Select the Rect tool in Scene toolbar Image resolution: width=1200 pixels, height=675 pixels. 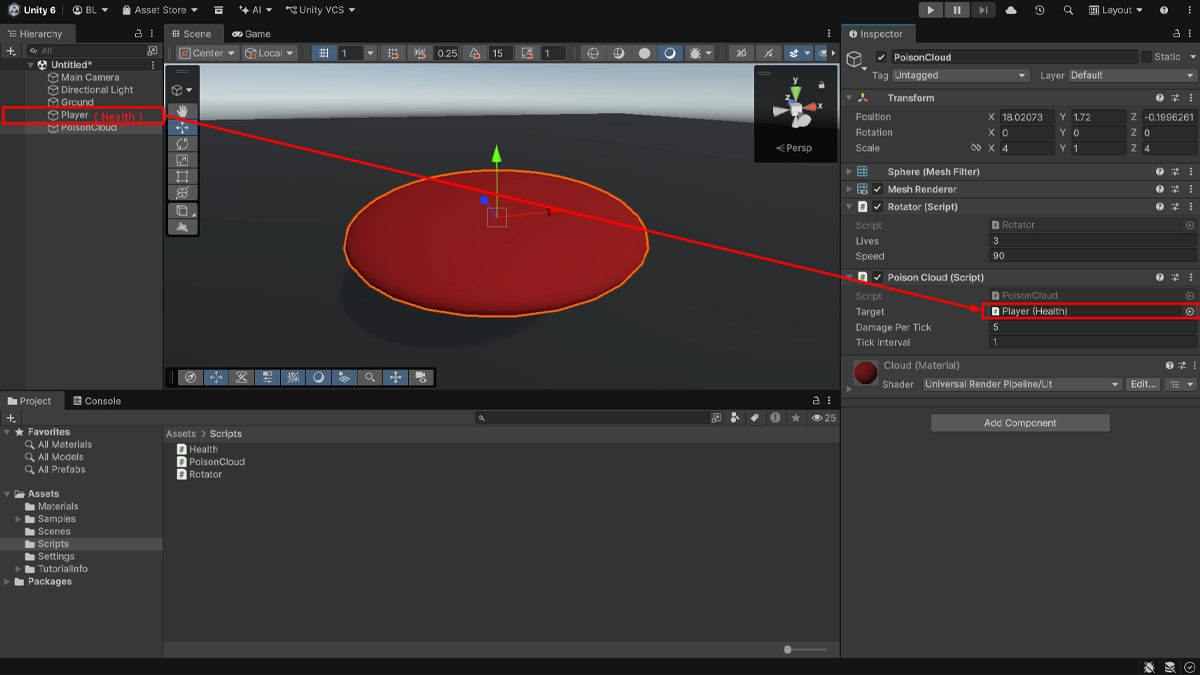click(182, 176)
